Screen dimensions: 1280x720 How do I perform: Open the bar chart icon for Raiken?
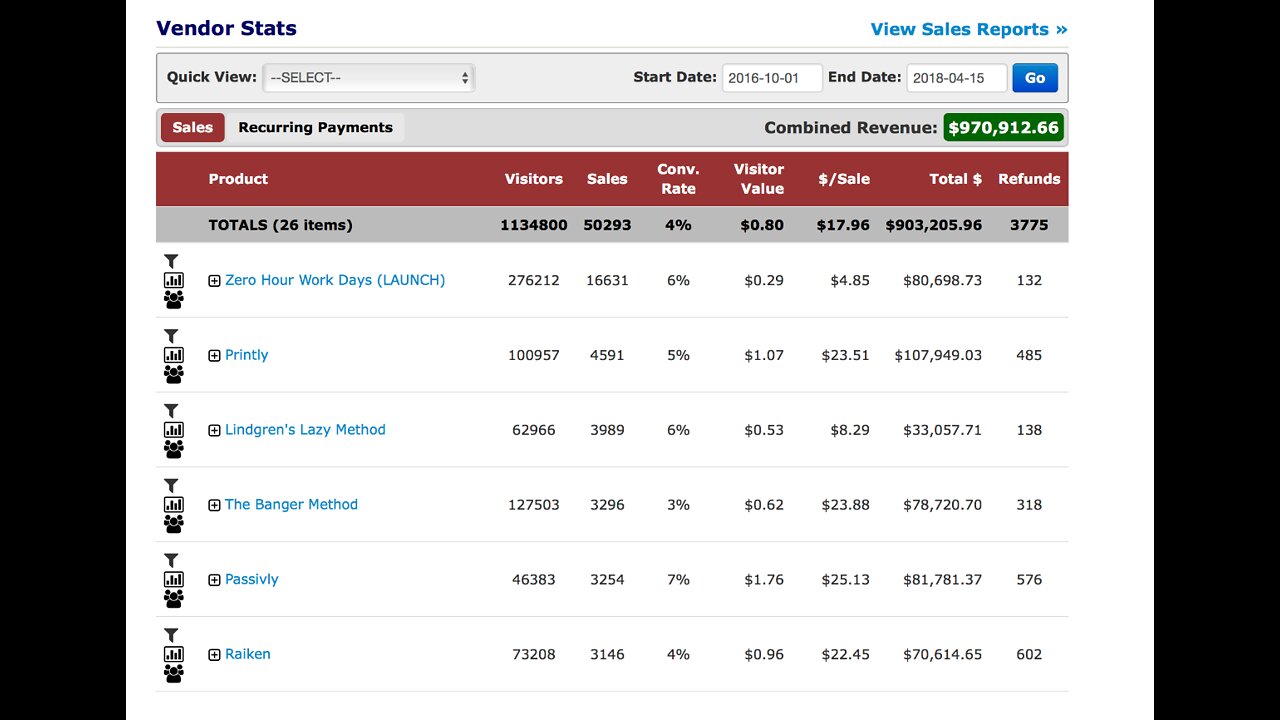click(173, 654)
